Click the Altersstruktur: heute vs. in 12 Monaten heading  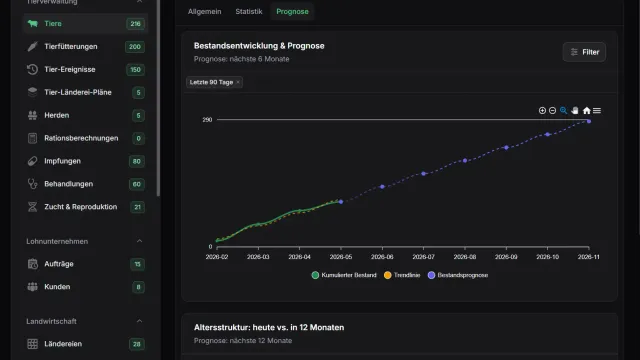(269, 327)
